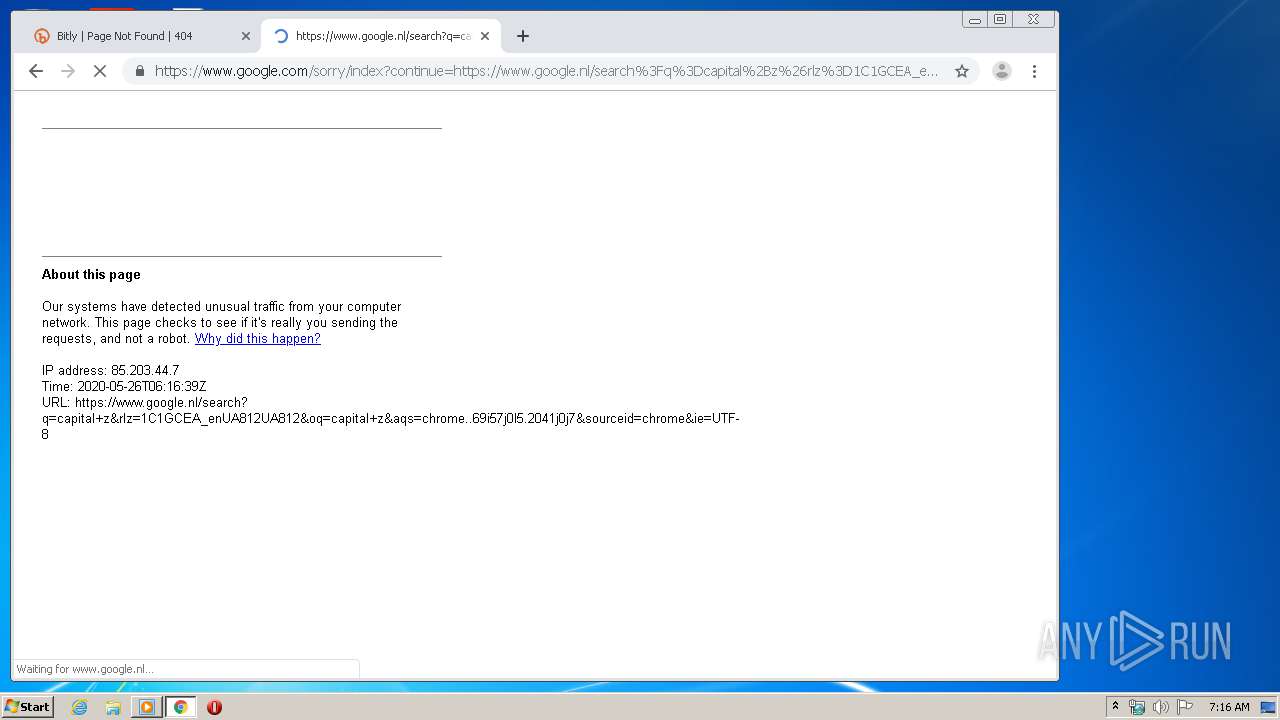Show hidden system tray icons
Screen dimensions: 1280x720
pos(1115,707)
